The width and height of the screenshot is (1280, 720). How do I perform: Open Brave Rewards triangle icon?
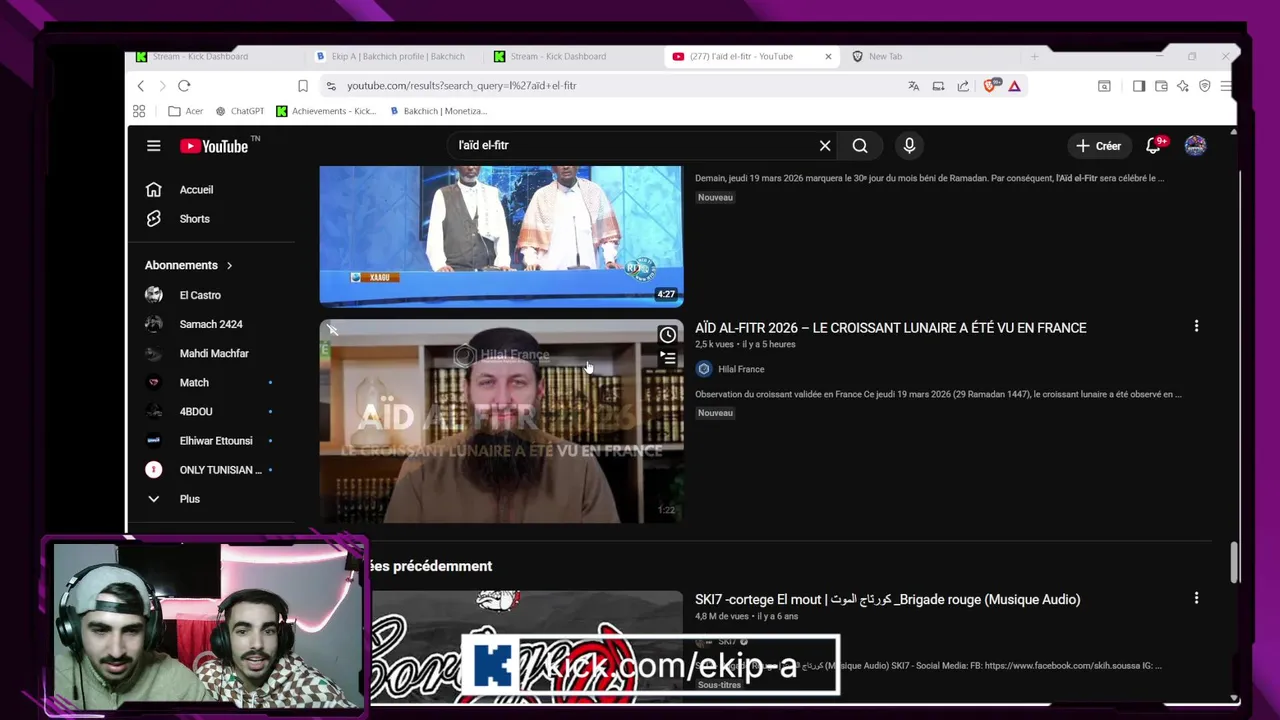point(1014,86)
